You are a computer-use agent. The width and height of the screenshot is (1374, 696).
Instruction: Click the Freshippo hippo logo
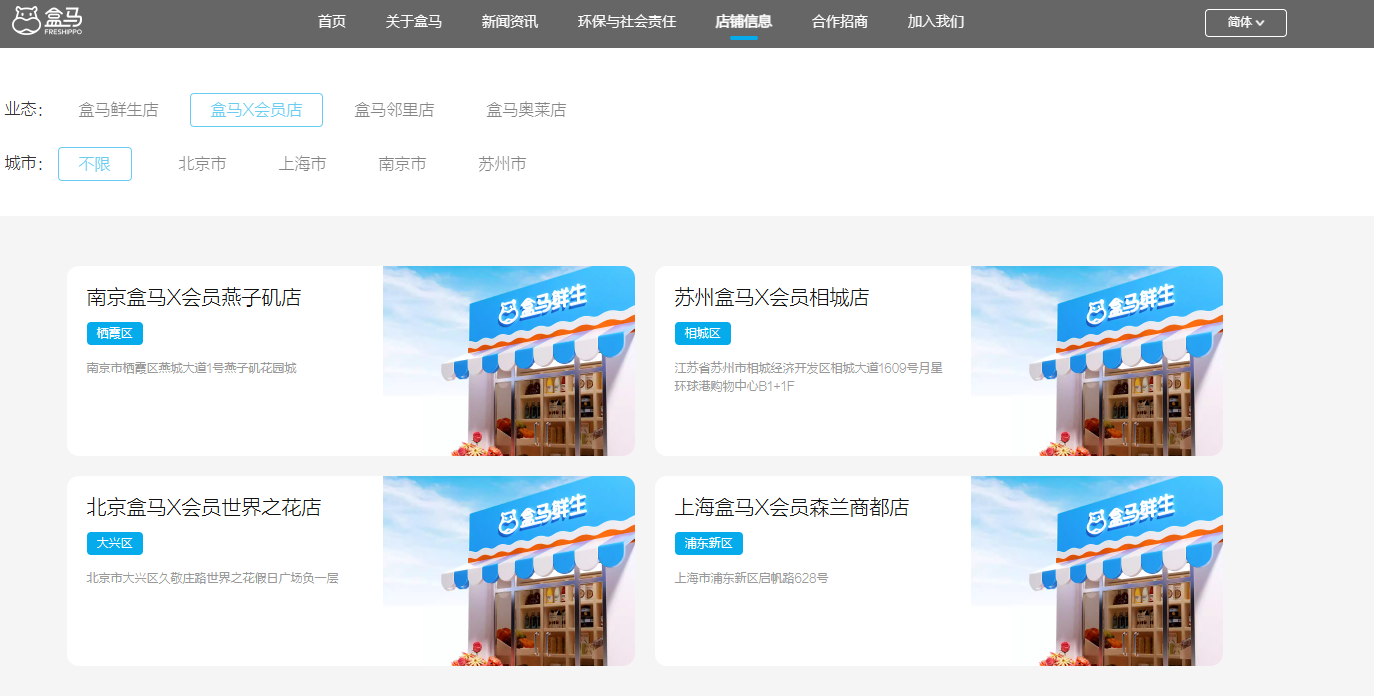47,21
